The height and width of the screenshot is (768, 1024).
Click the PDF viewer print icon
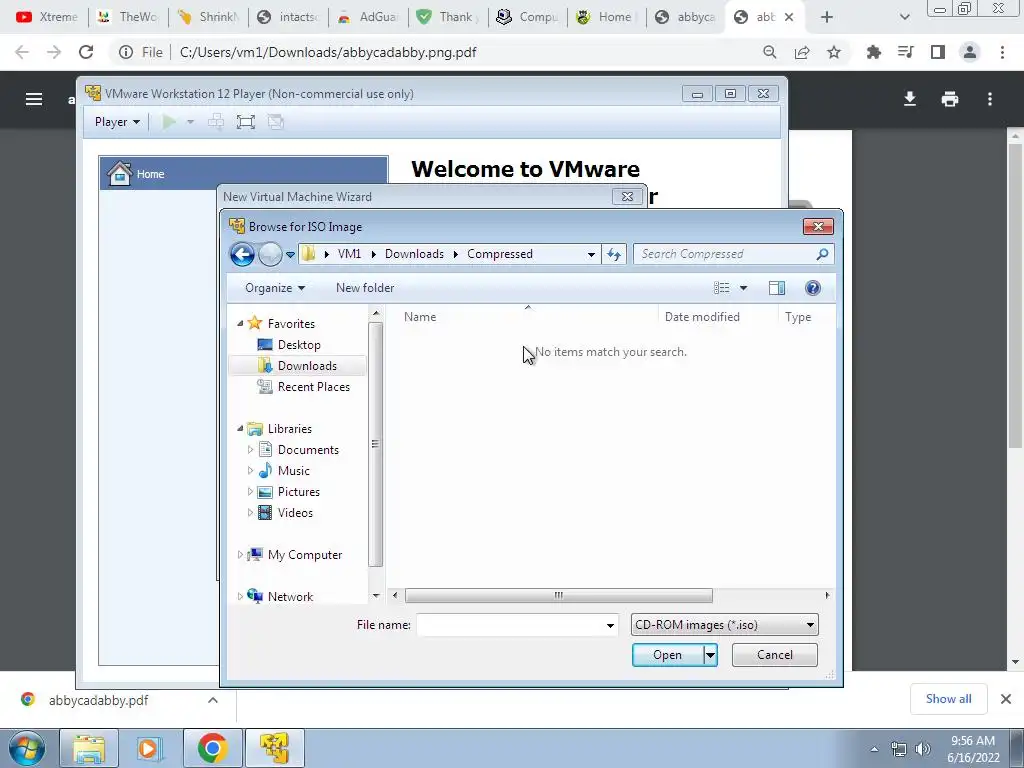[950, 99]
